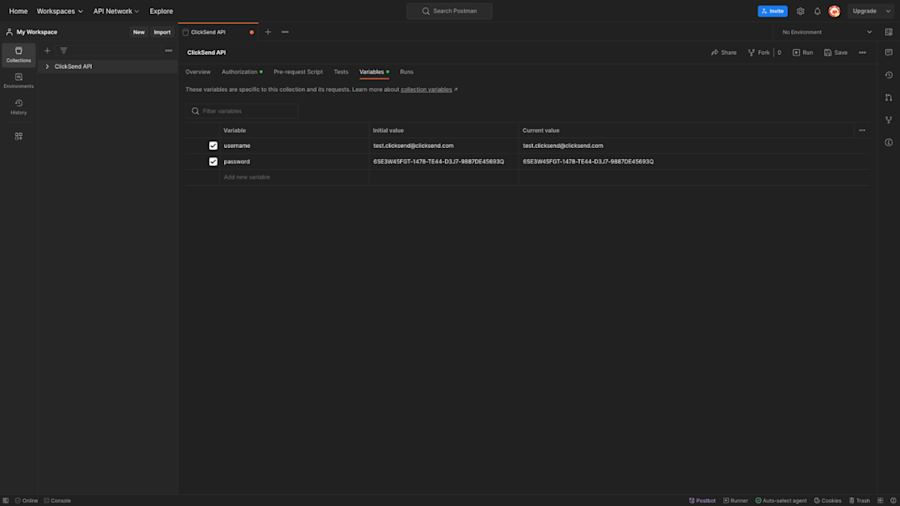The width and height of the screenshot is (900, 506).
Task: Click the Run collection button
Action: point(803,52)
